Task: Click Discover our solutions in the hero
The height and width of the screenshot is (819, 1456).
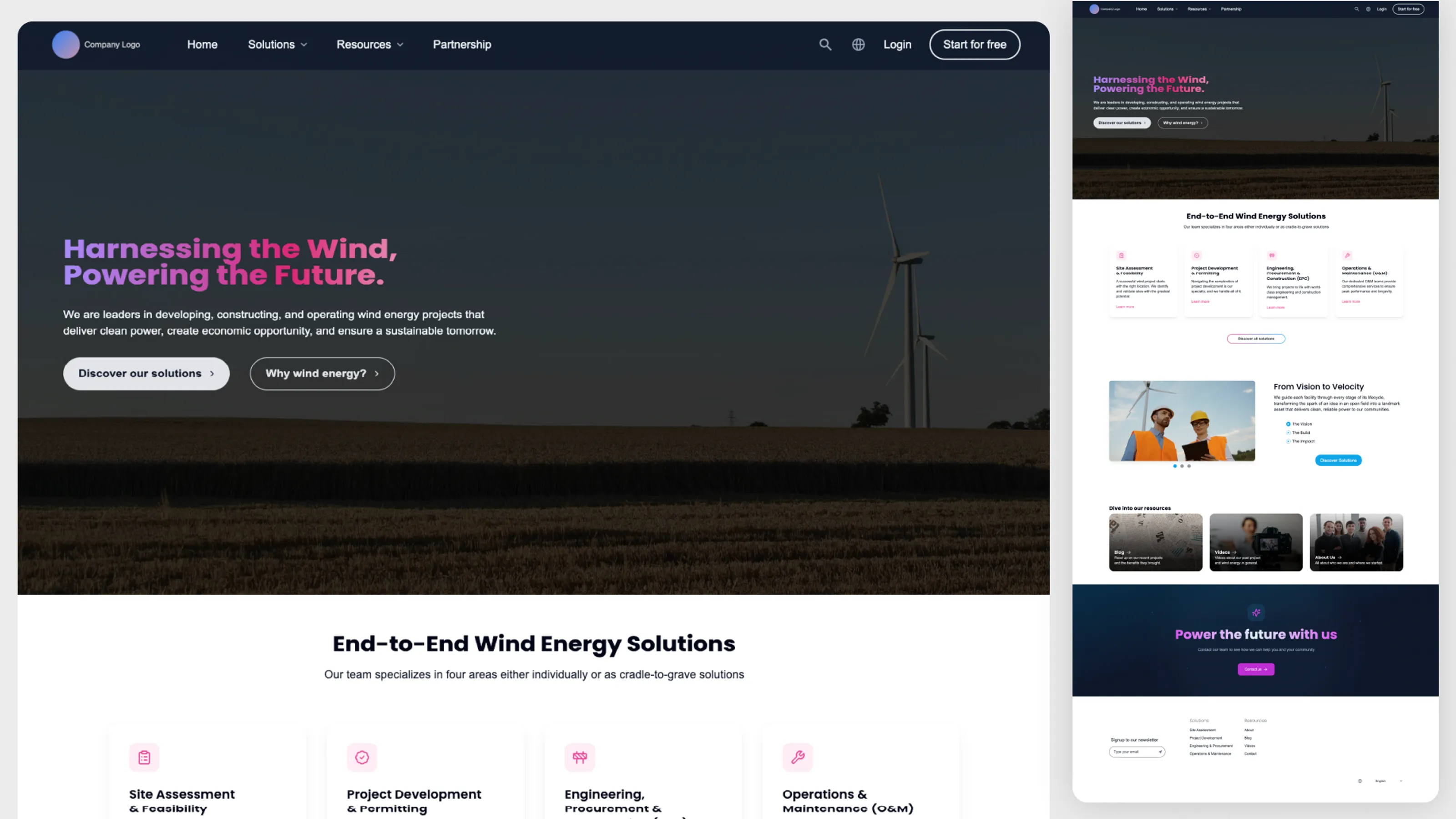Action: (x=146, y=373)
